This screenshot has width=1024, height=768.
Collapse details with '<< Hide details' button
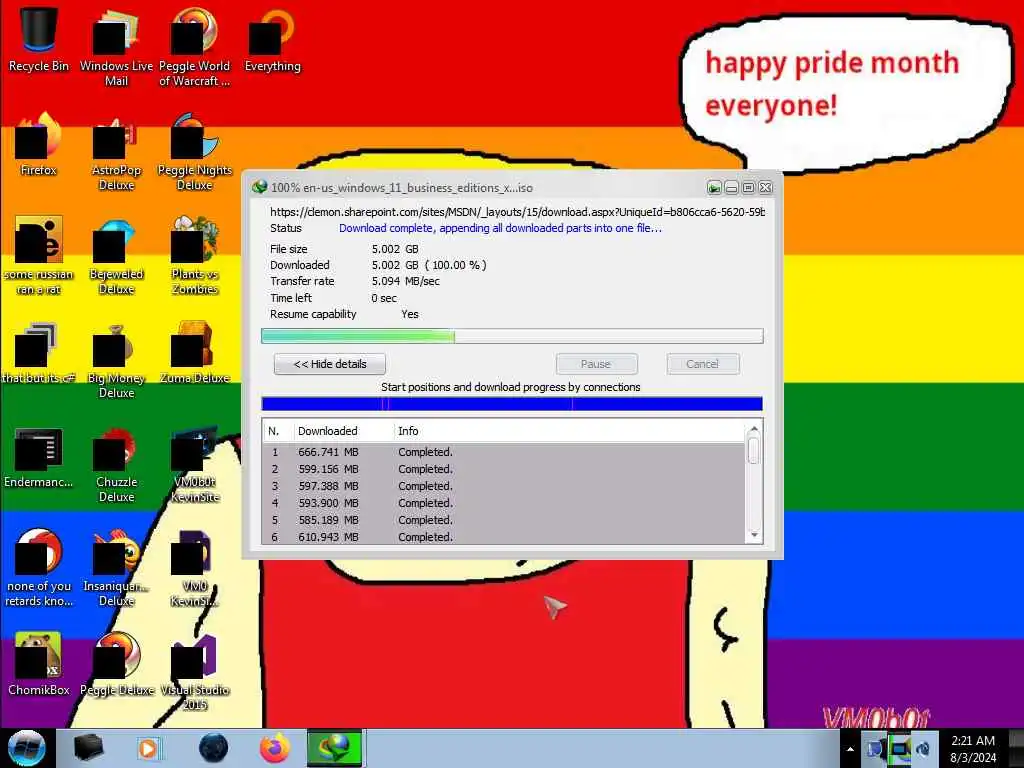click(x=330, y=364)
